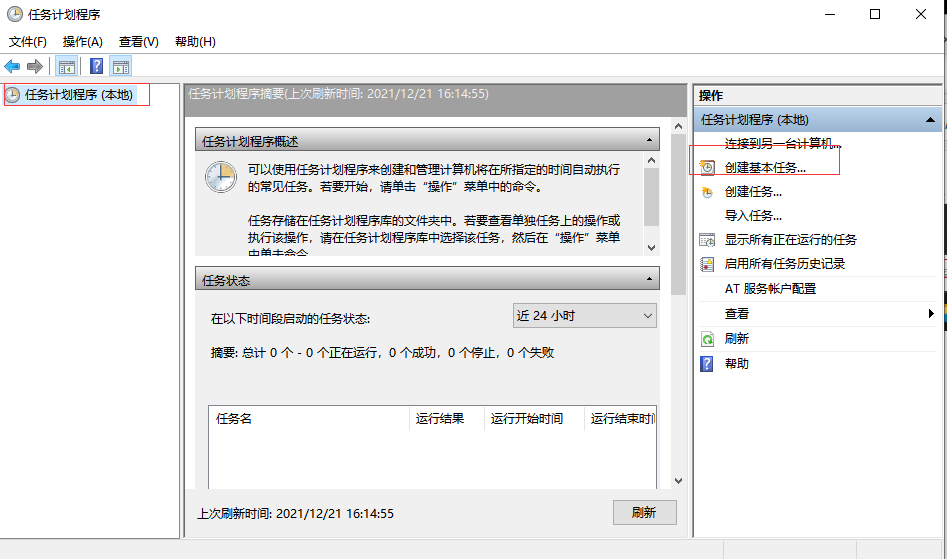Click the 创建基本任务 clock icon

click(x=707, y=167)
